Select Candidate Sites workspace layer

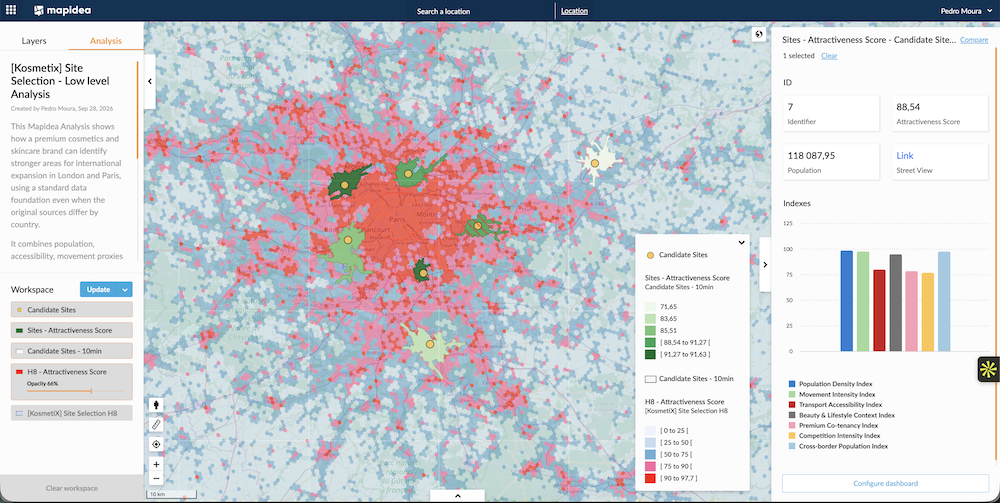coord(71,310)
